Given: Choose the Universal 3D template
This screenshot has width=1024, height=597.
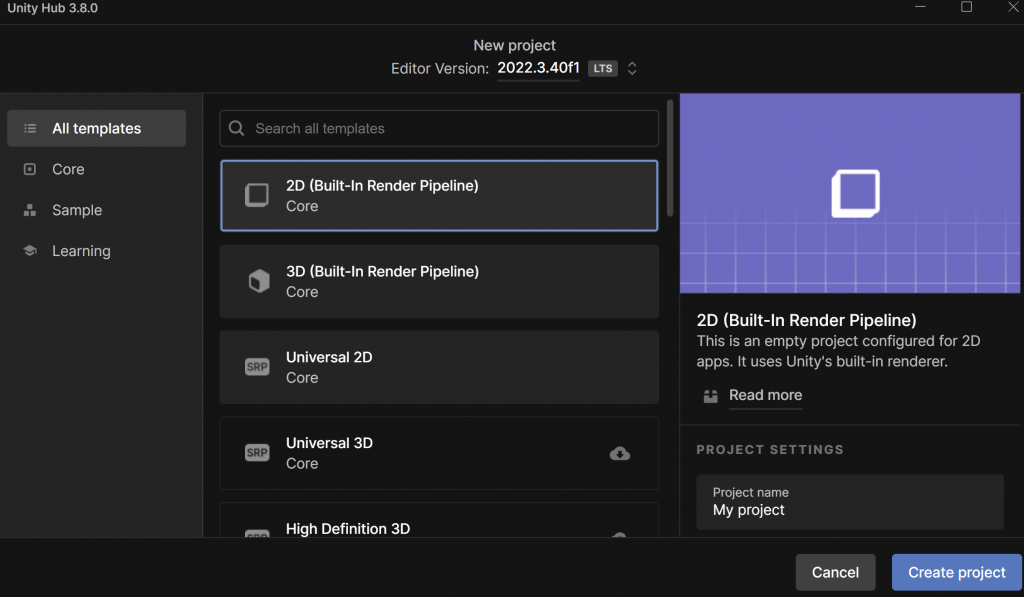Looking at the screenshot, I should pyautogui.click(x=439, y=453).
